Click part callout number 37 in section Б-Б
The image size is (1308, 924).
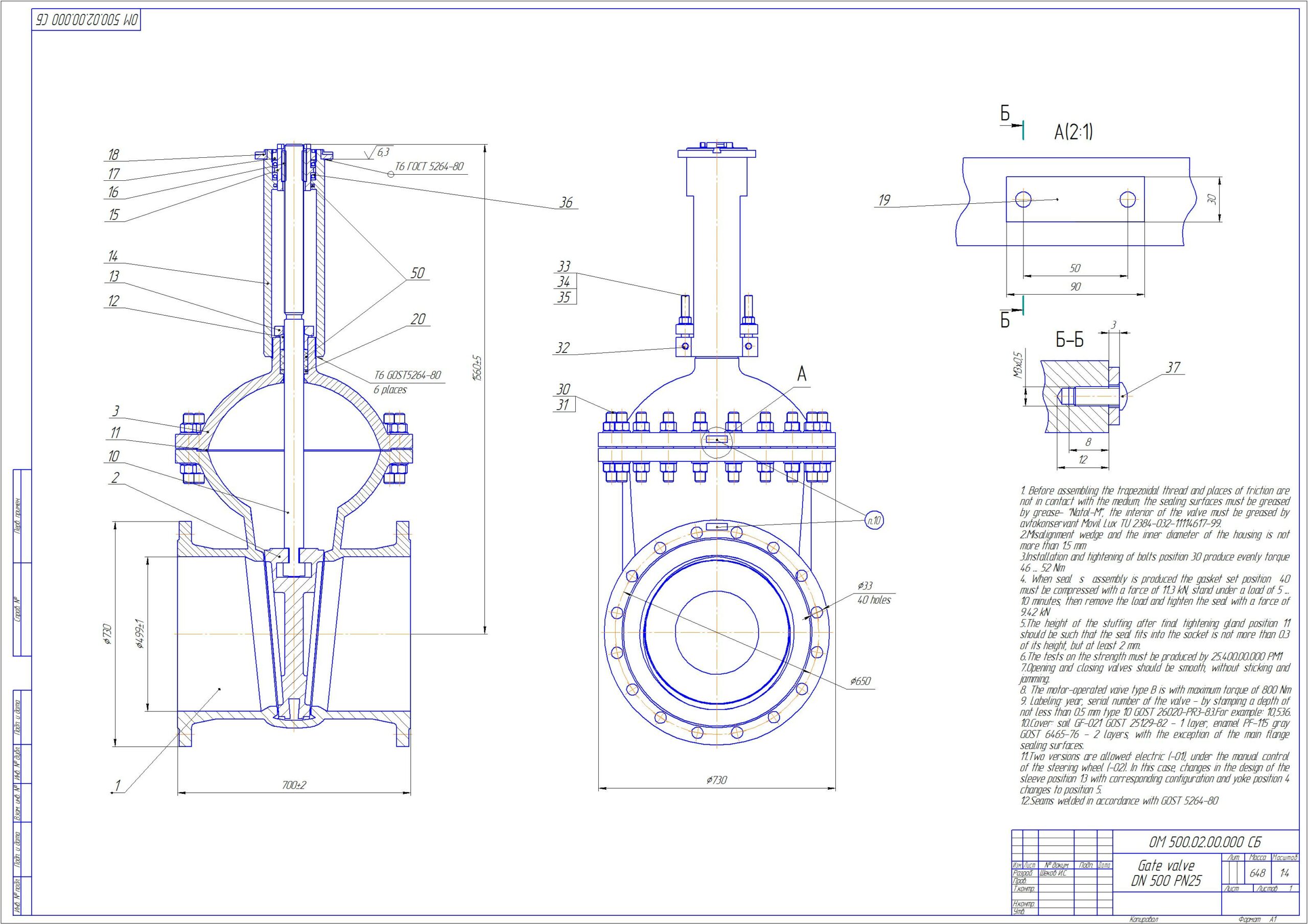pyautogui.click(x=1174, y=367)
